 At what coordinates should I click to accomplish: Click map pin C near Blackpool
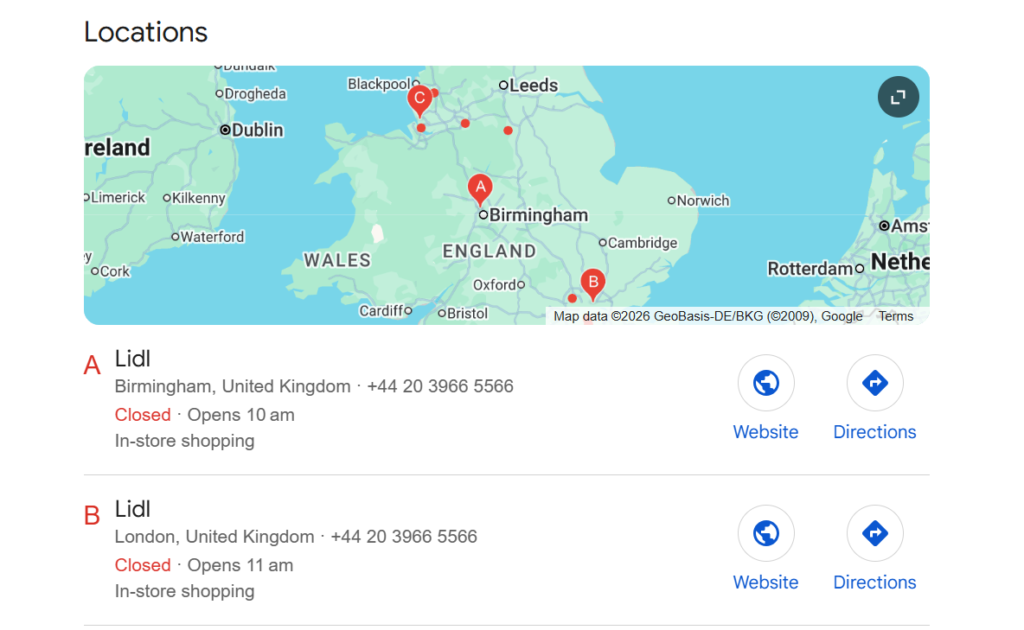[420, 99]
